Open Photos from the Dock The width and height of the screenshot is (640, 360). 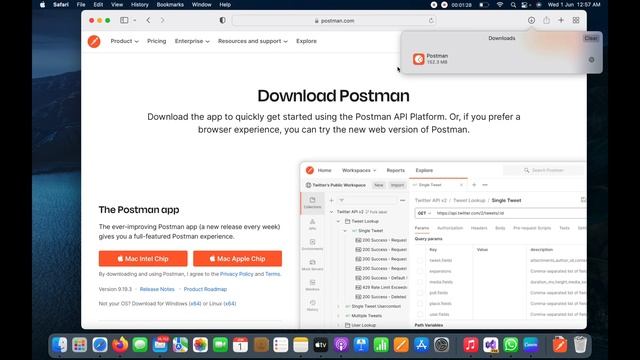(x=200, y=345)
